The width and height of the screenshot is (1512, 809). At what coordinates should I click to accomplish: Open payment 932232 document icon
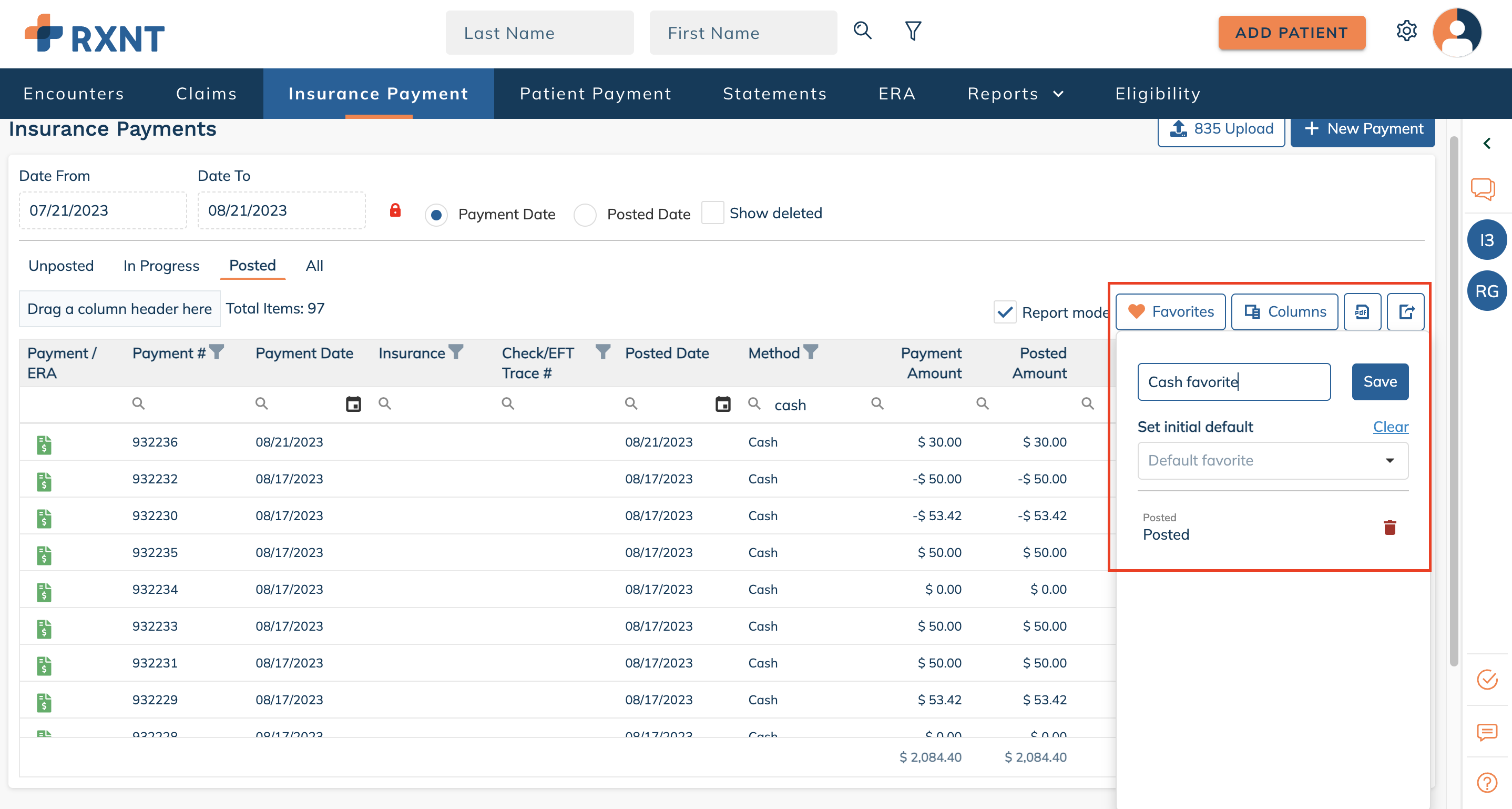pyautogui.click(x=44, y=481)
